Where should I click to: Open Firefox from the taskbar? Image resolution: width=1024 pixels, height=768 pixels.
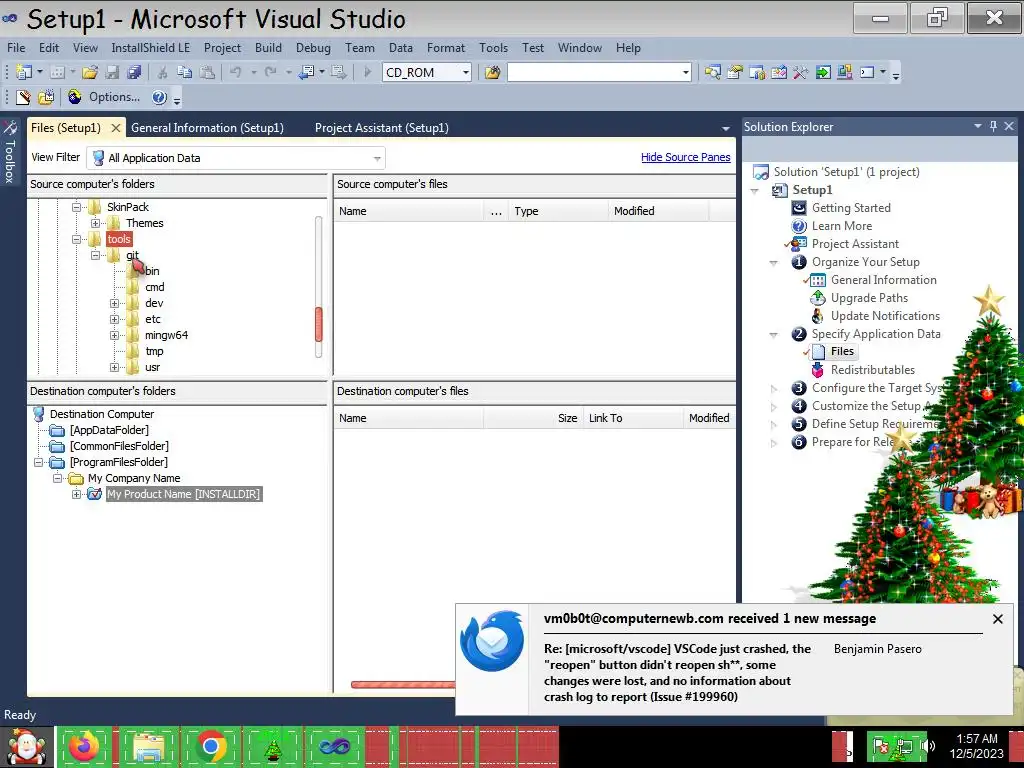coord(84,746)
